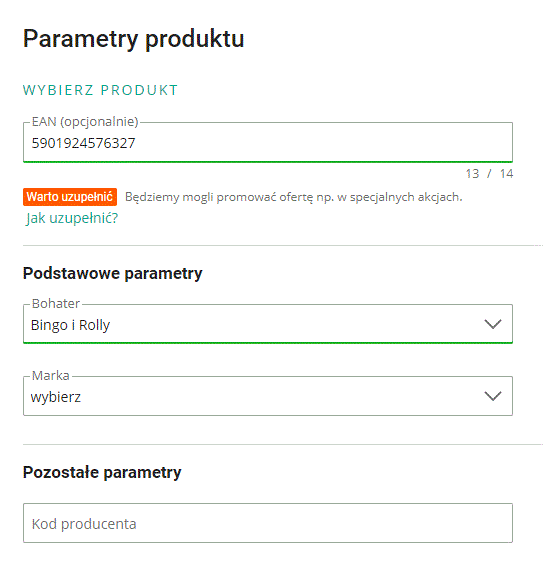Click the orange Warto uzupełnić badge
The image size is (543, 567).
[x=70, y=197]
